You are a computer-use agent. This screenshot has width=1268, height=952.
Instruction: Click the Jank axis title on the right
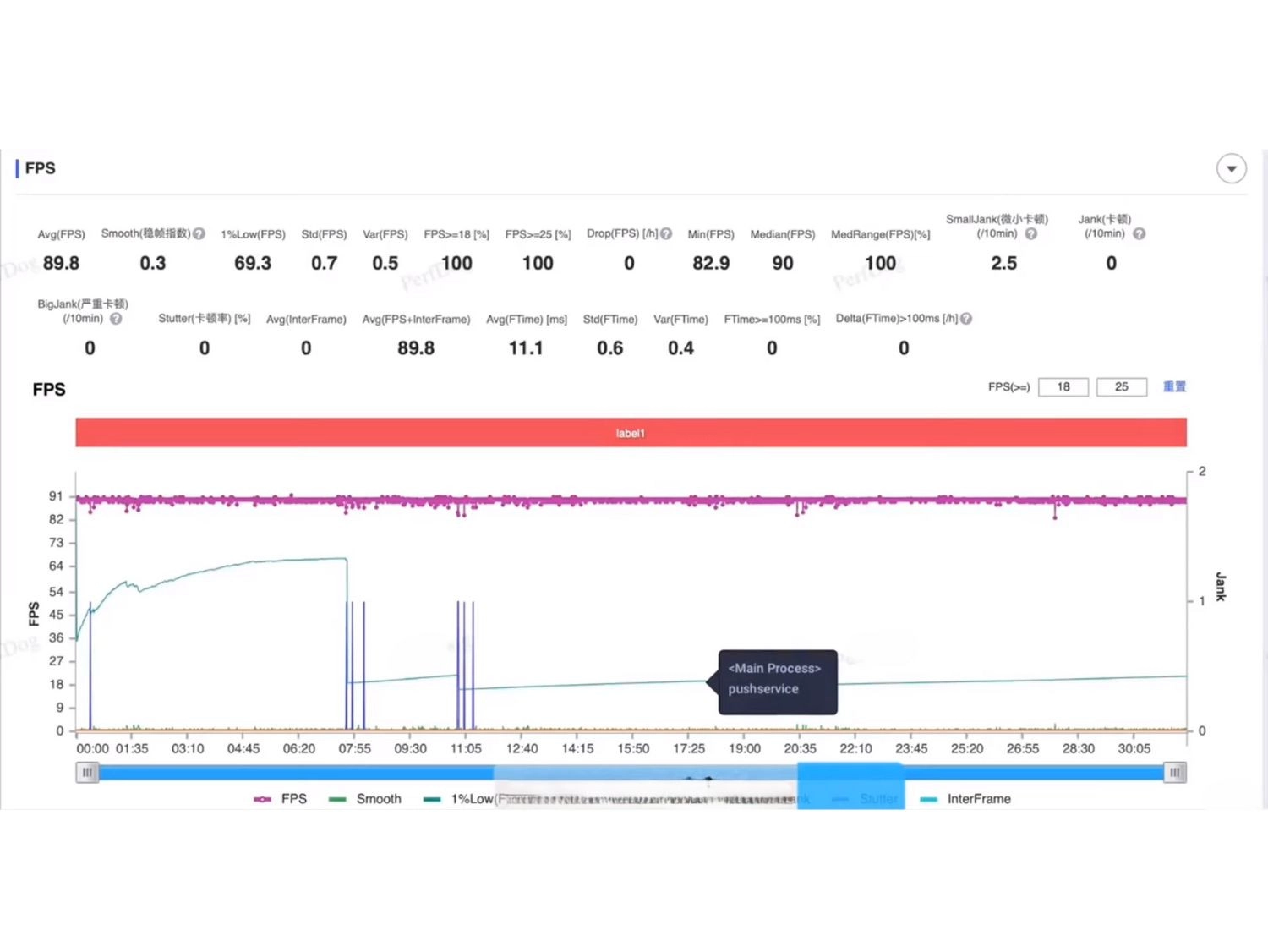[1221, 586]
